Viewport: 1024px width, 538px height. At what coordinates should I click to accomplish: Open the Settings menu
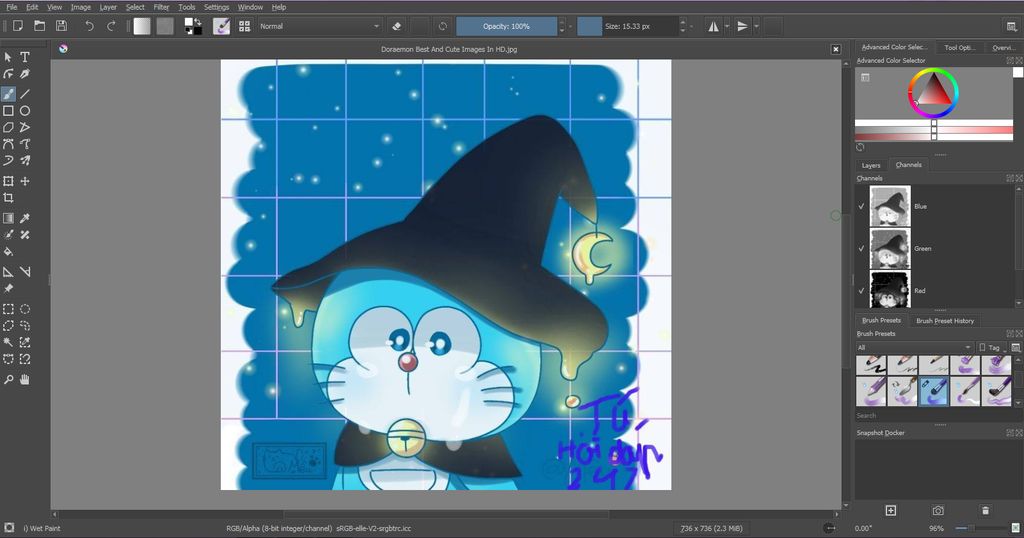coord(216,7)
